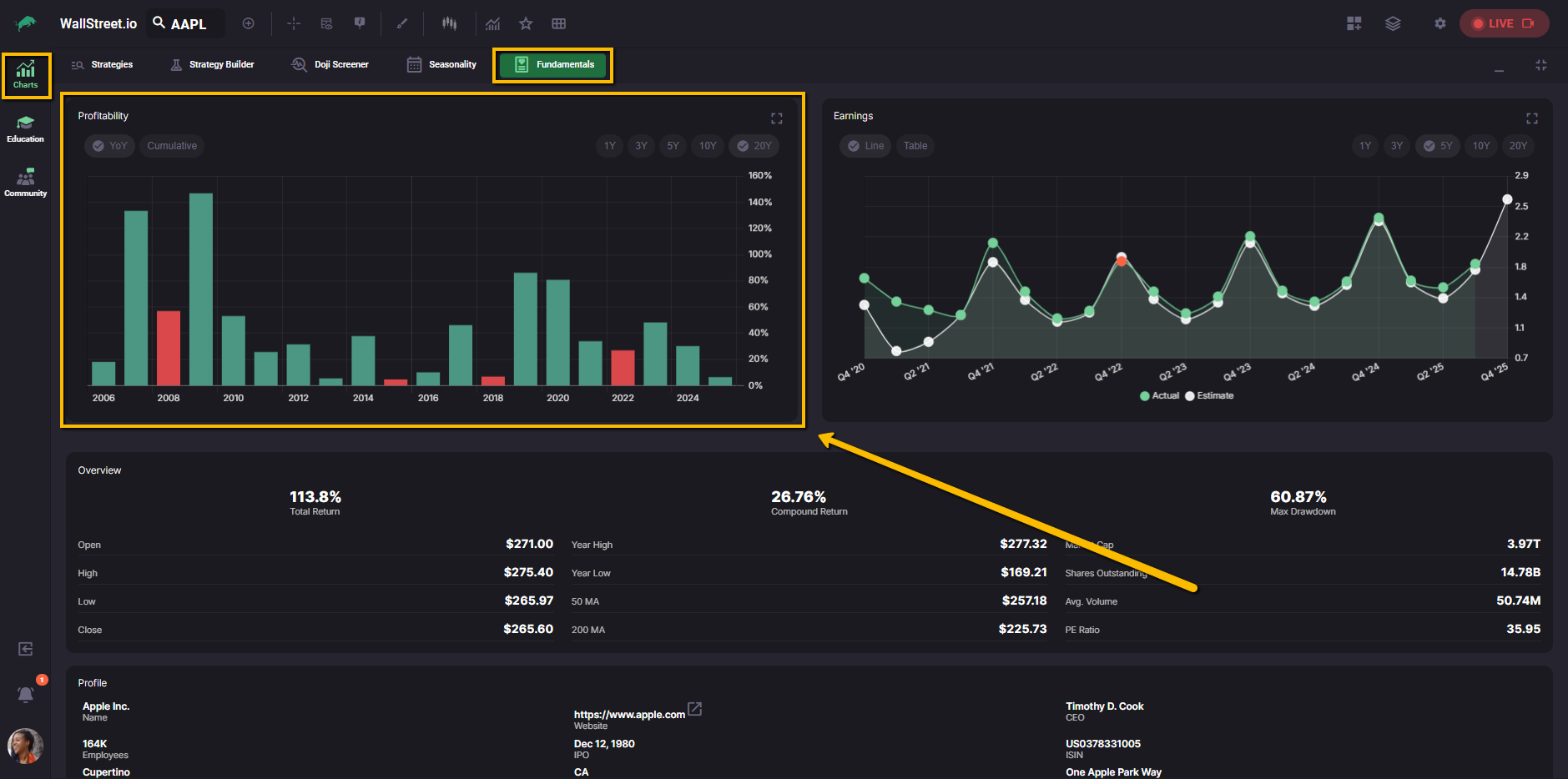
Task: Open the notifications bell icon
Action: click(26, 694)
